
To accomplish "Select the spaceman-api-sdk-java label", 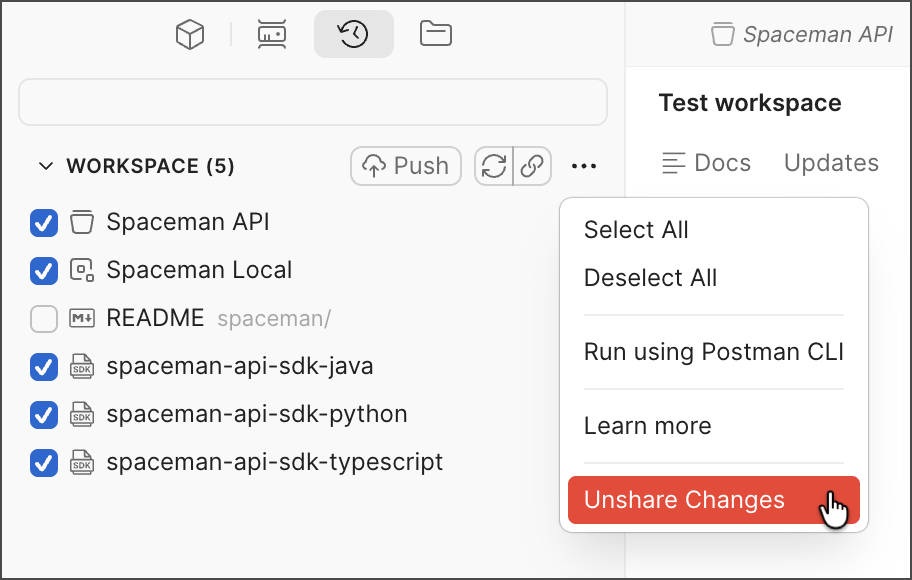I will click(x=240, y=366).
